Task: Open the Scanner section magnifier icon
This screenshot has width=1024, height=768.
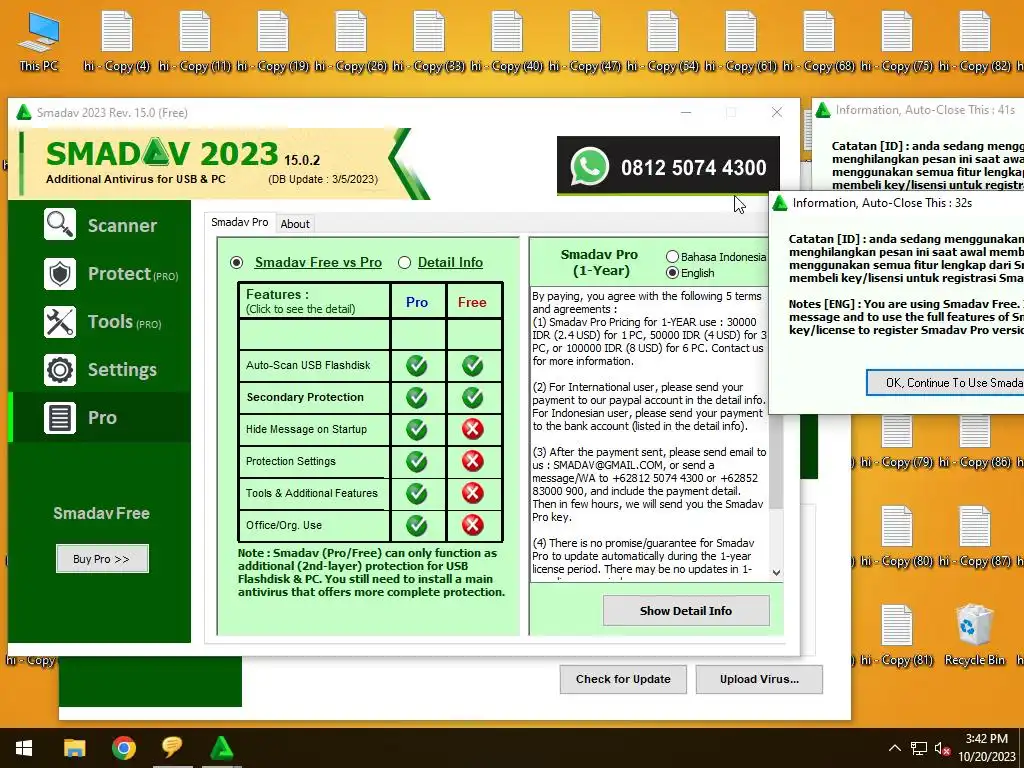Action: click(x=60, y=225)
